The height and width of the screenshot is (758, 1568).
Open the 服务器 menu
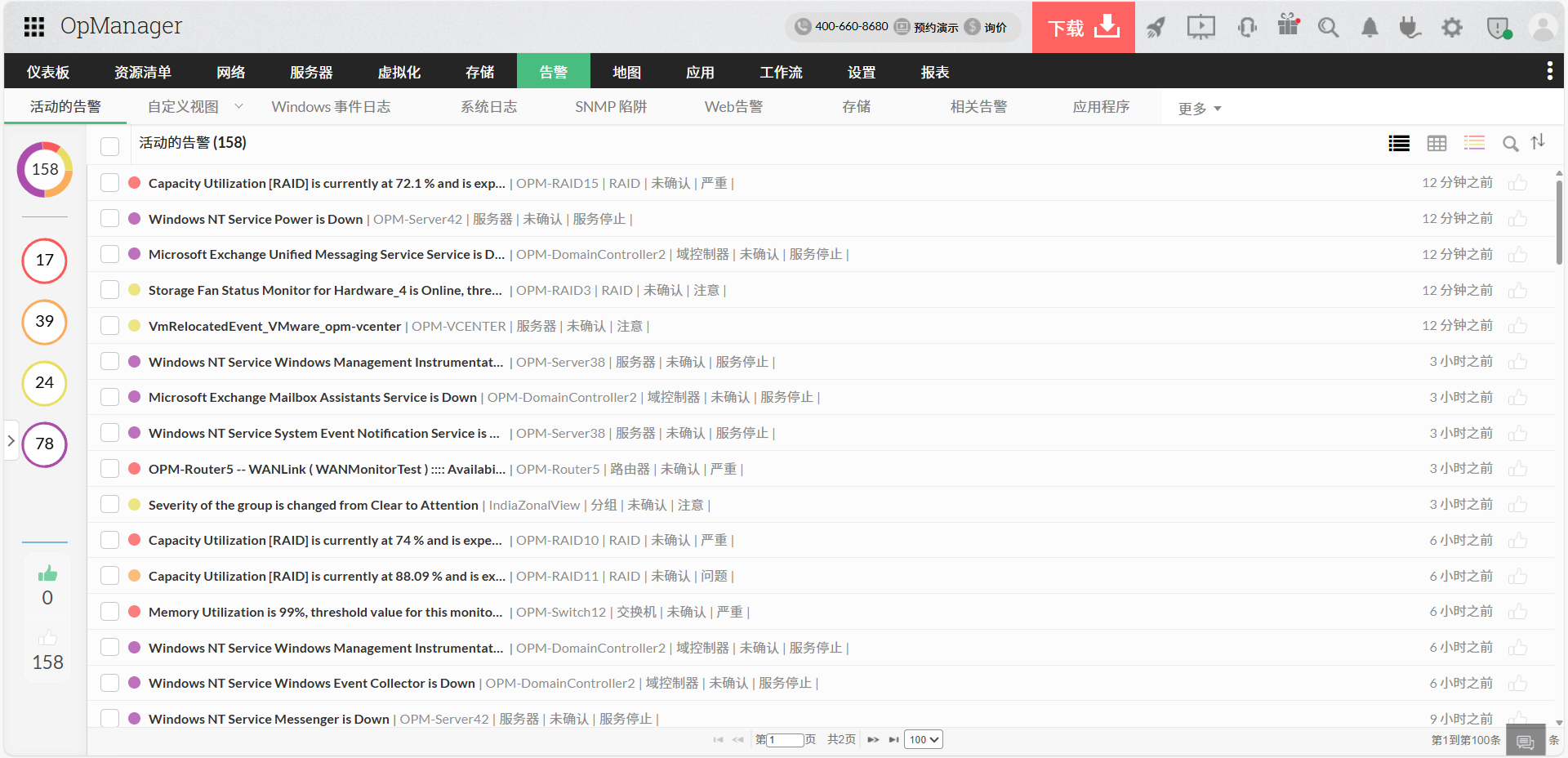point(311,72)
